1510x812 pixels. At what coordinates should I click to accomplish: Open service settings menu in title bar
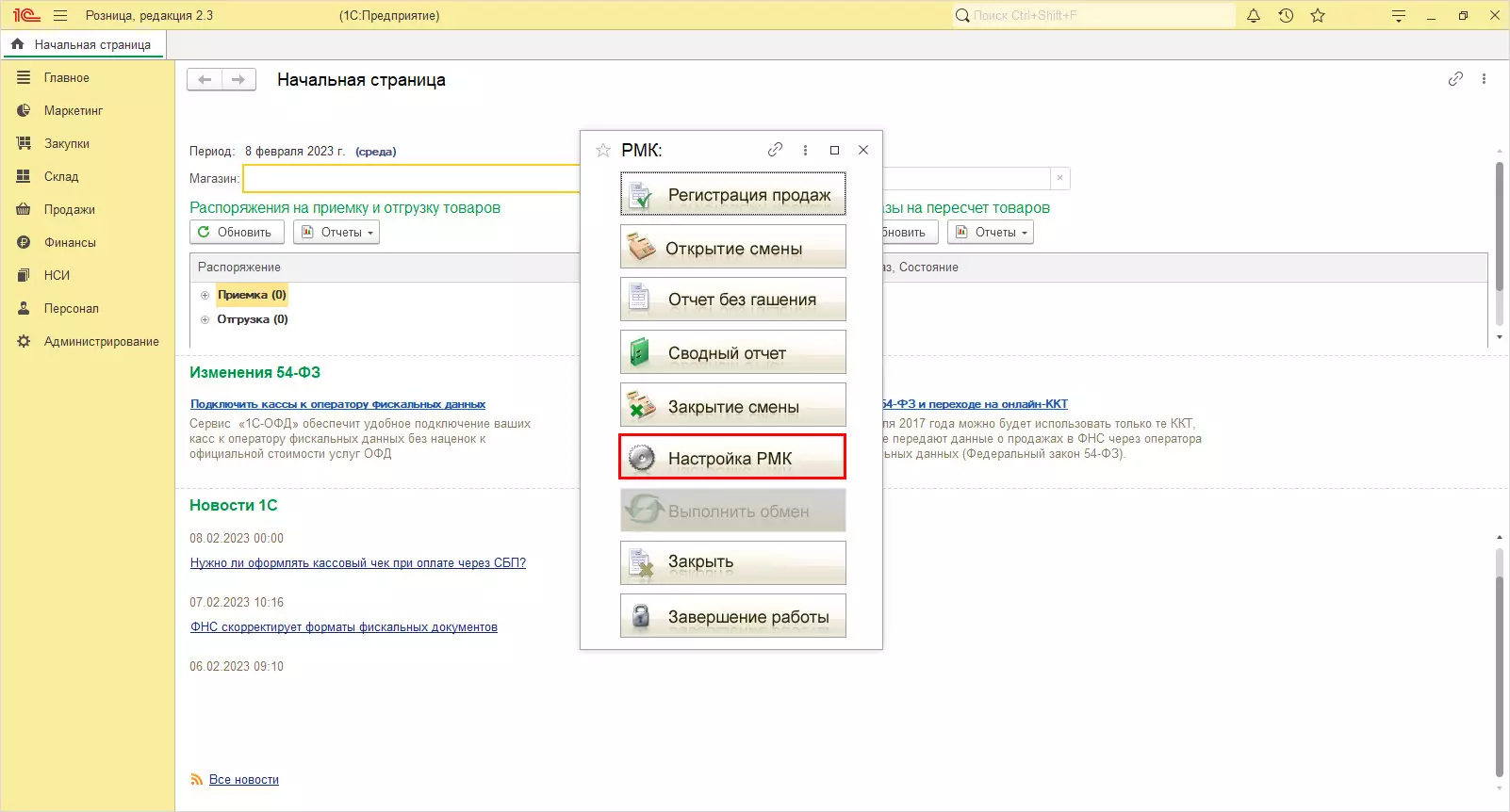1399,15
